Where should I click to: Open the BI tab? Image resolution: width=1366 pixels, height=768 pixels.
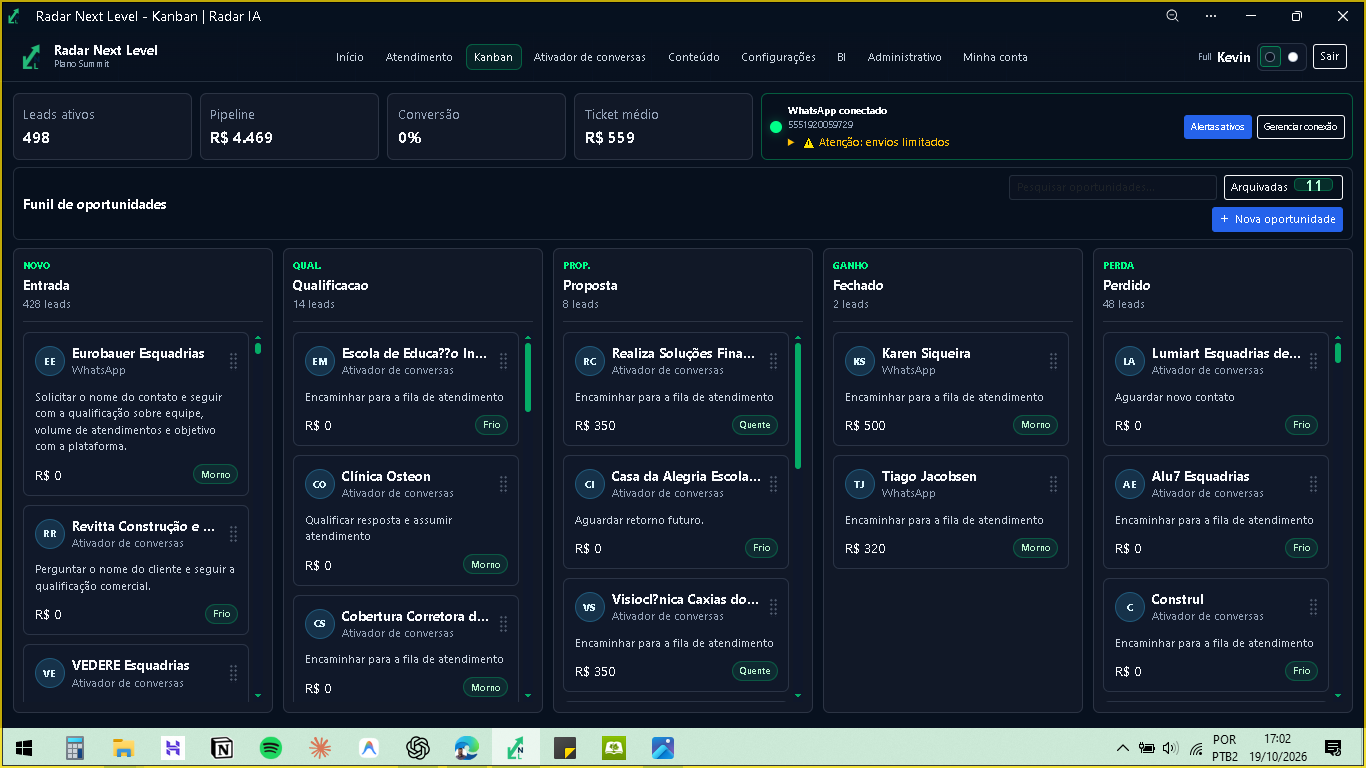(x=841, y=57)
